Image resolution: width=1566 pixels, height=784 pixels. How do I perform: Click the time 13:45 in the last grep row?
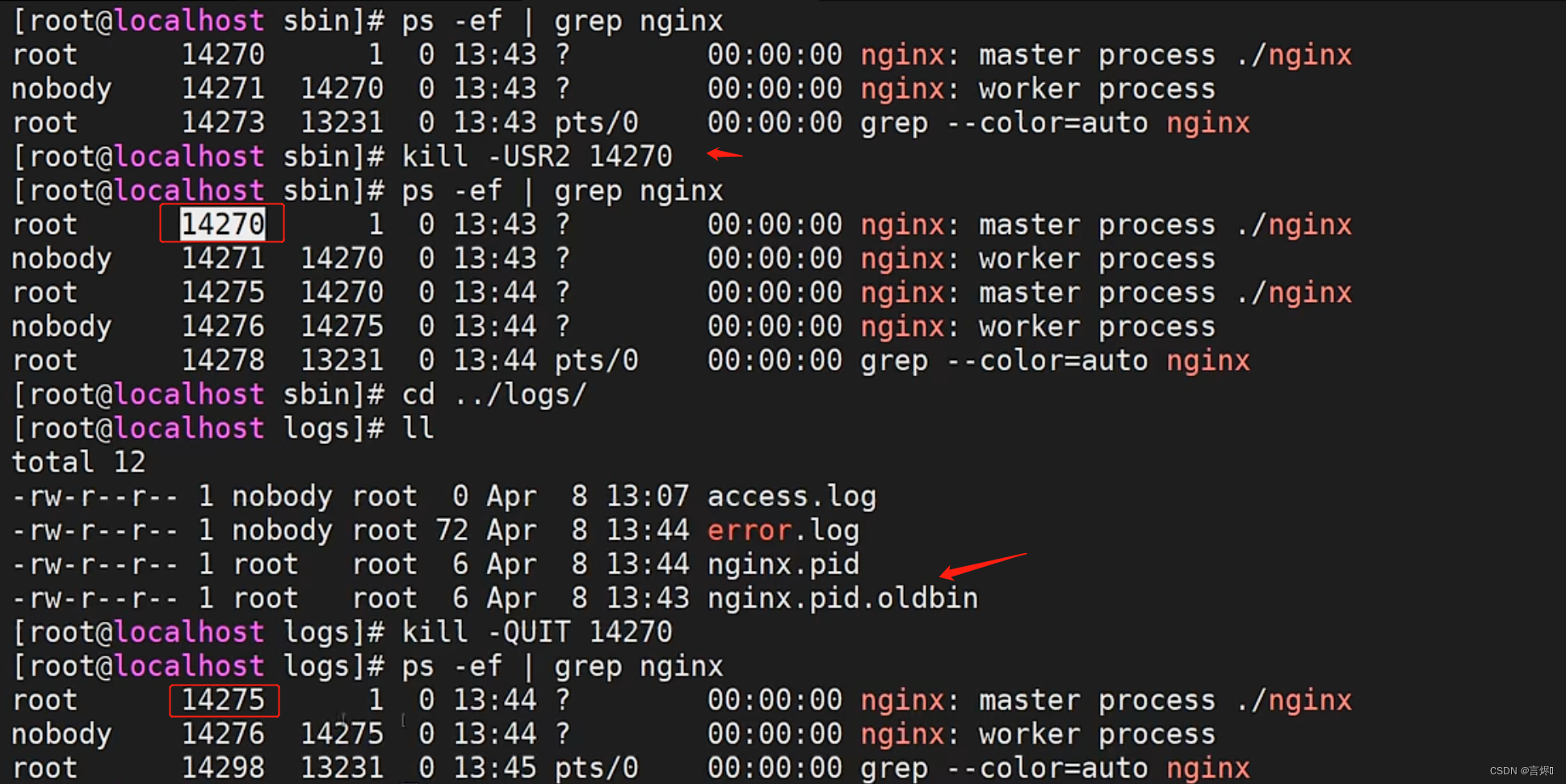[495, 767]
